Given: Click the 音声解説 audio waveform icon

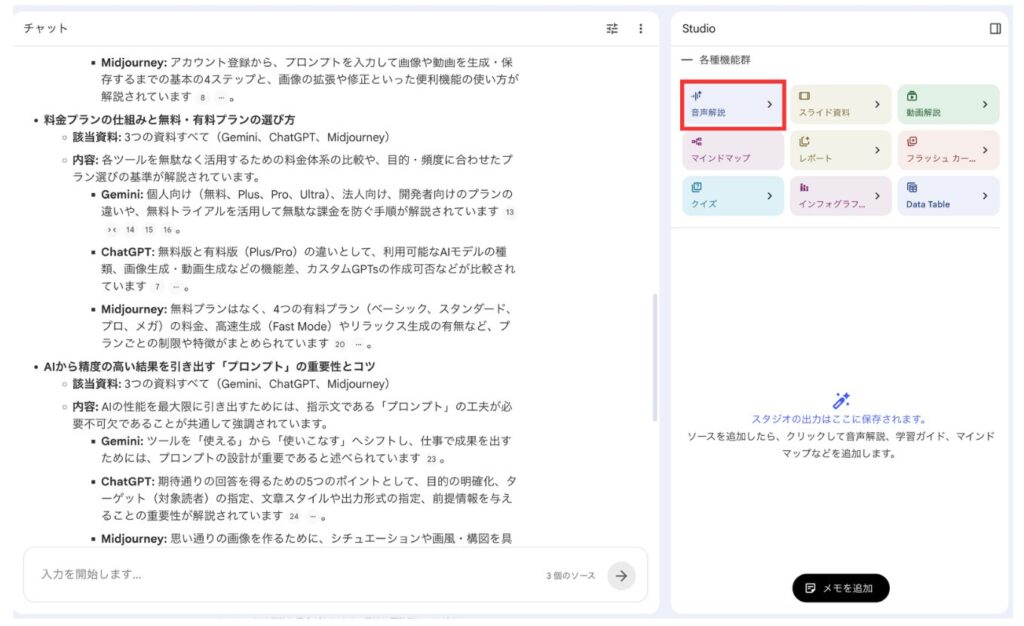Looking at the screenshot, I should pyautogui.click(x=696, y=96).
